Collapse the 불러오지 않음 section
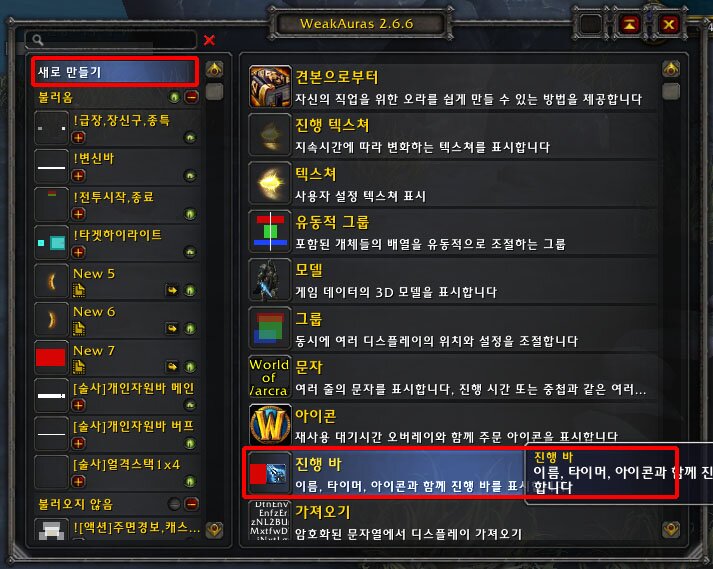Screen dimensions: 713x569 pyautogui.click(x=192, y=504)
